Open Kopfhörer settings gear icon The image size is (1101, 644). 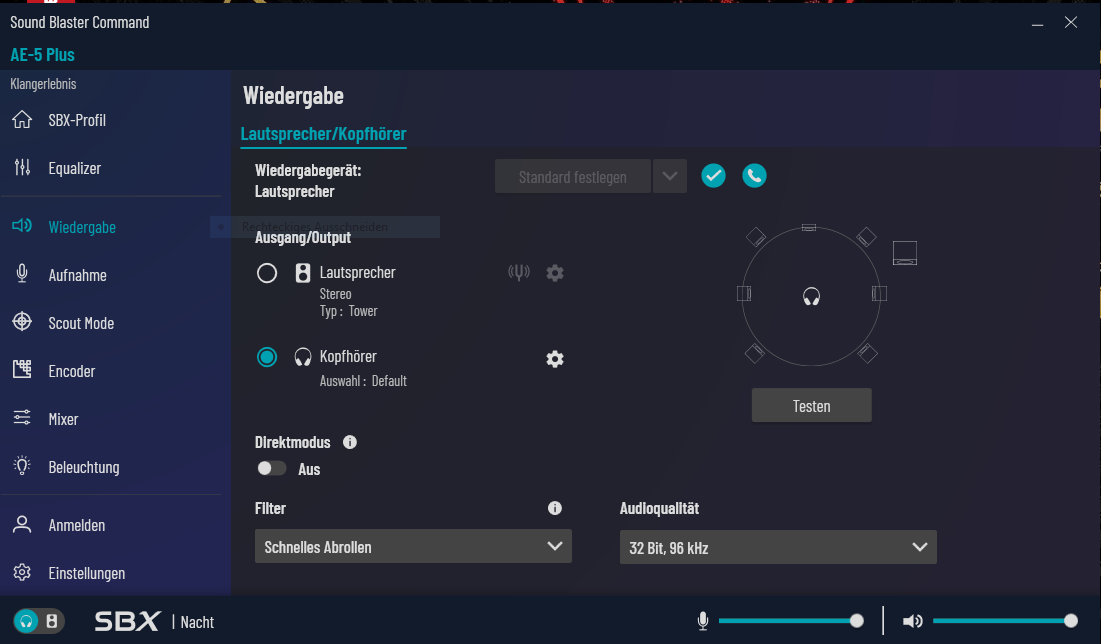pos(555,359)
